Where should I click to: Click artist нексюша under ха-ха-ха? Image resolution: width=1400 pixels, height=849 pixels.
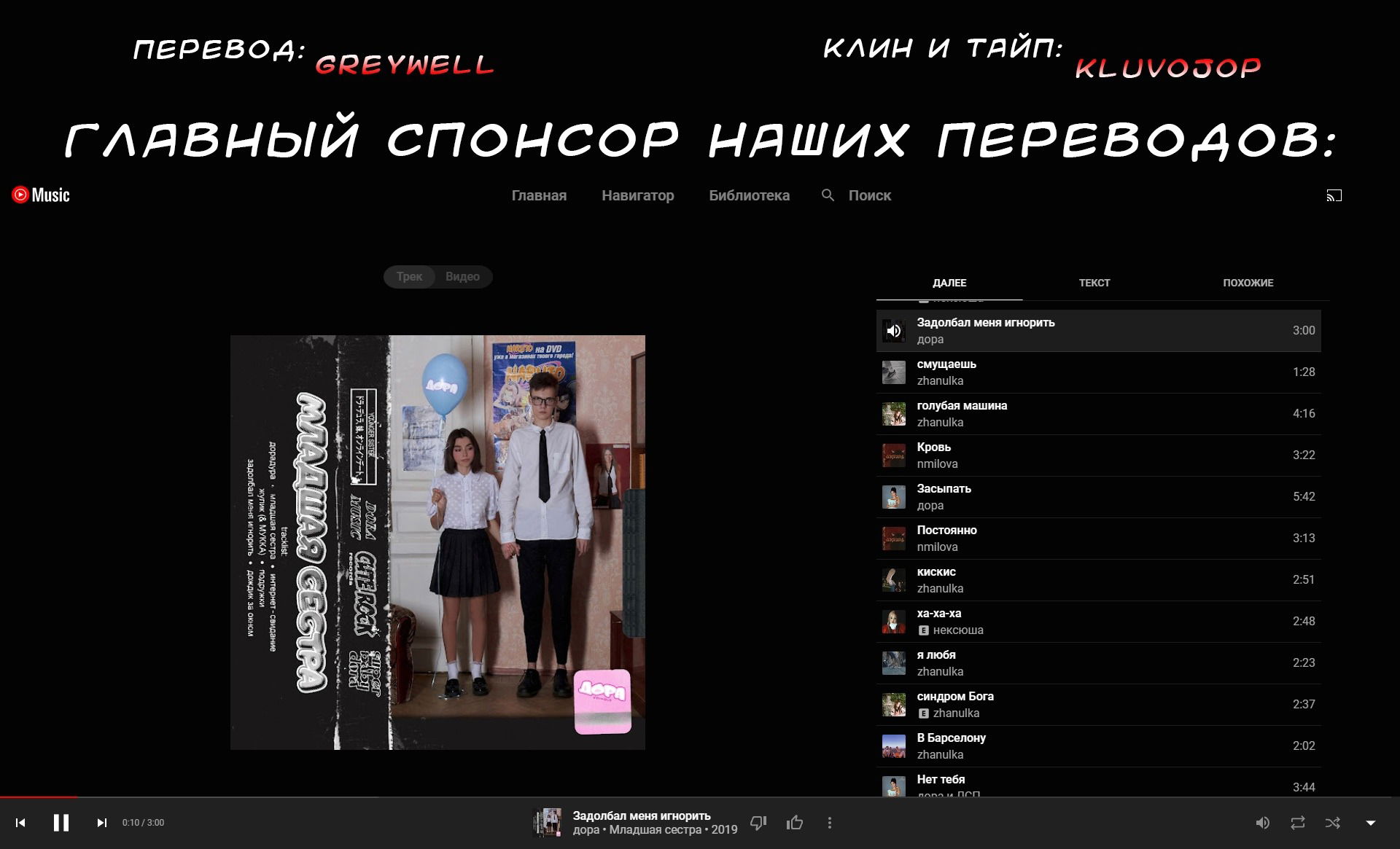pyautogui.click(x=958, y=630)
